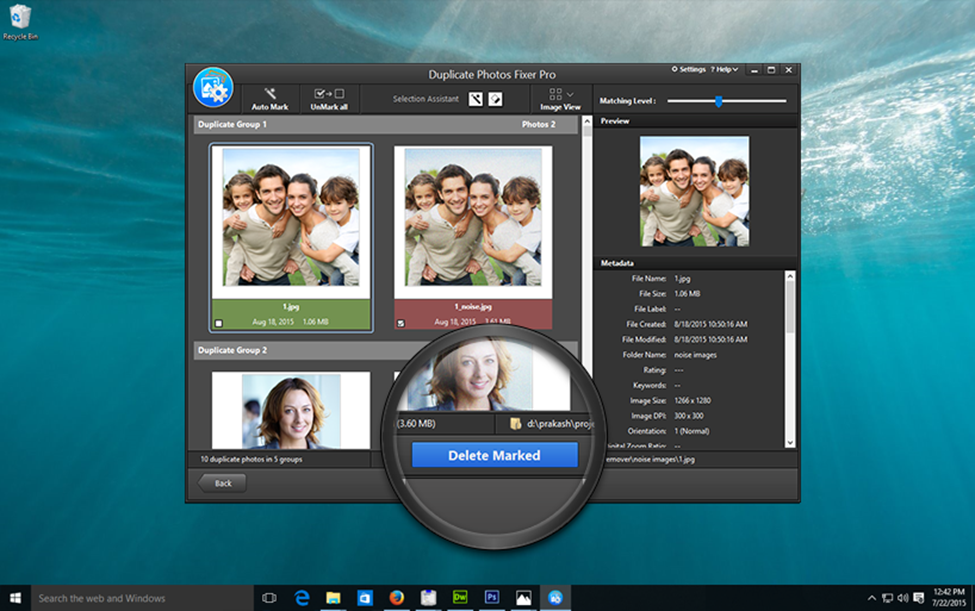This screenshot has height=611, width=975.
Task: Click the Matching Level slider handle
Action: [718, 101]
